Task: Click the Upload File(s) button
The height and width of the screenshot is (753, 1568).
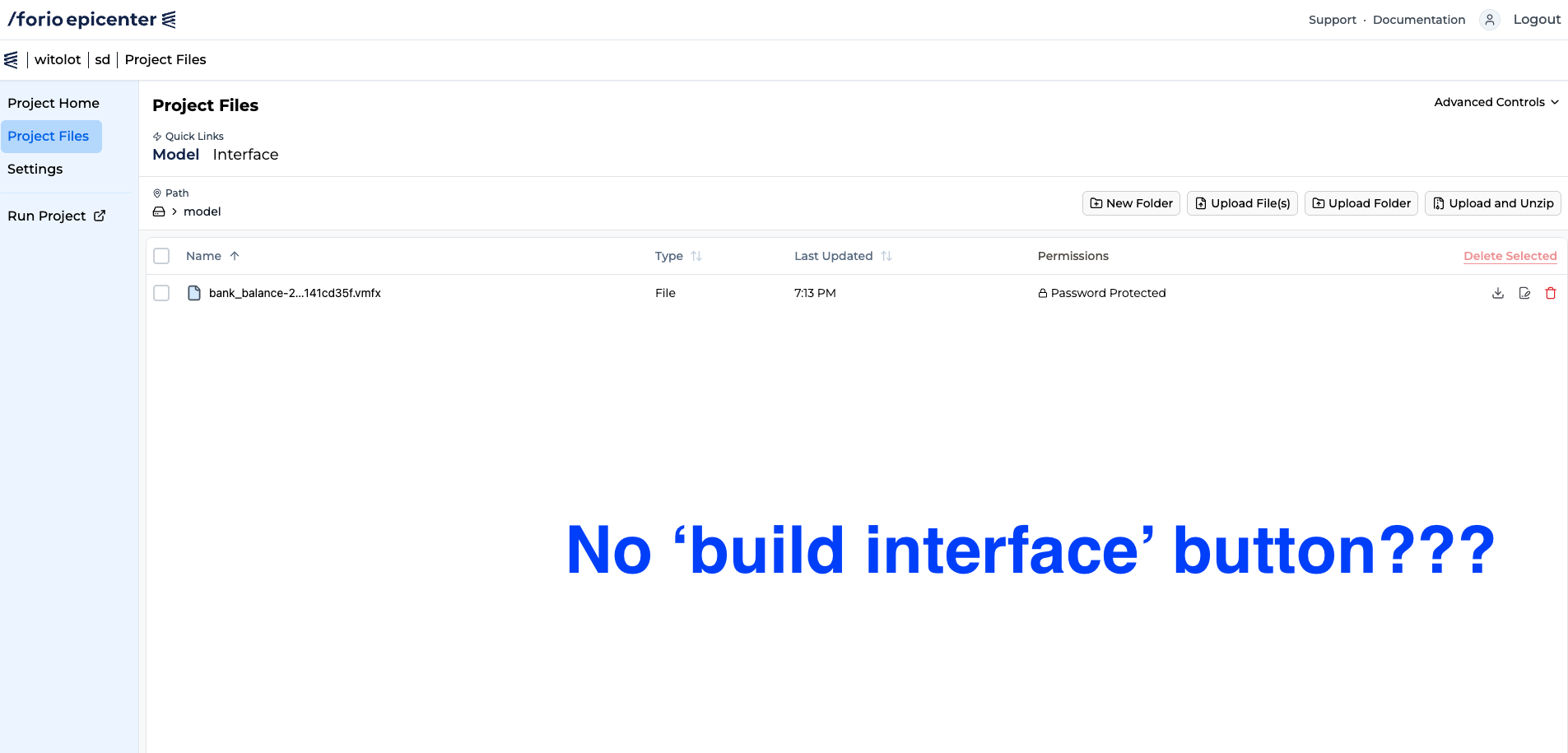Action: pyautogui.click(x=1242, y=203)
